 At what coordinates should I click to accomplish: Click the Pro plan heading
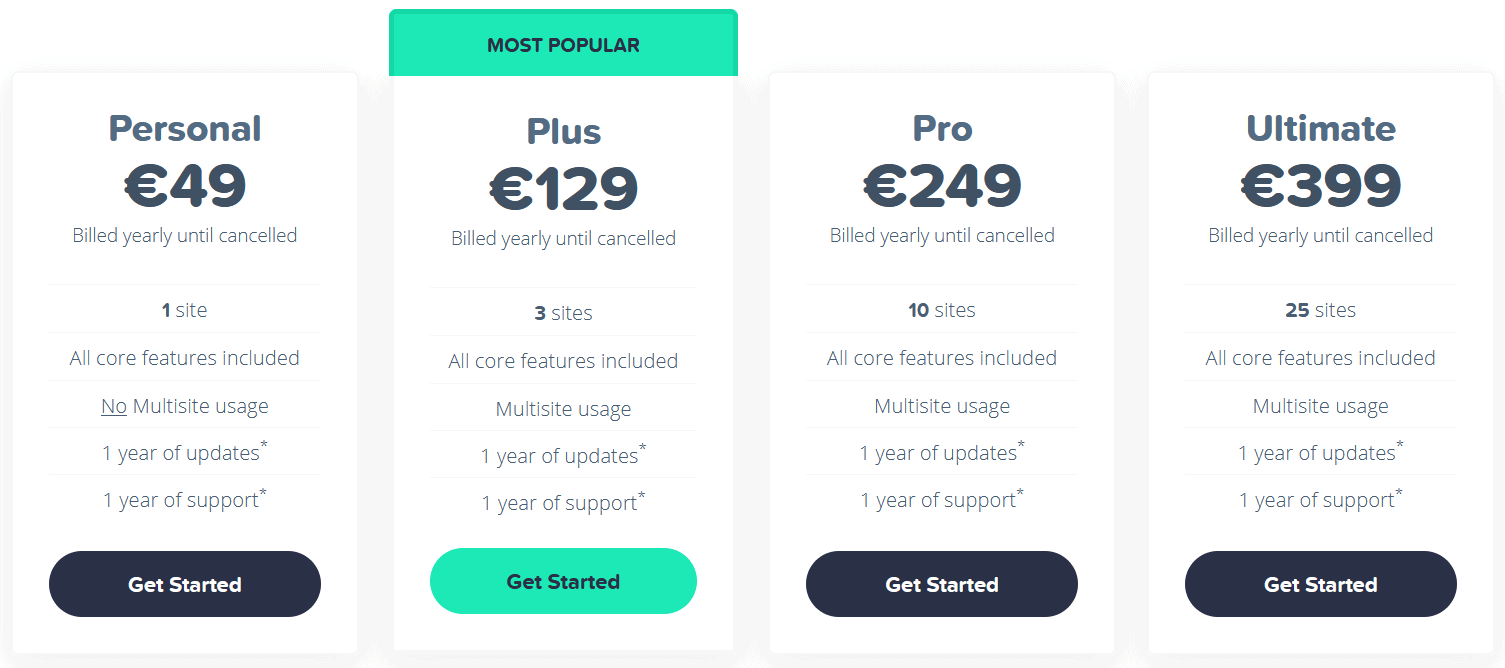click(942, 129)
